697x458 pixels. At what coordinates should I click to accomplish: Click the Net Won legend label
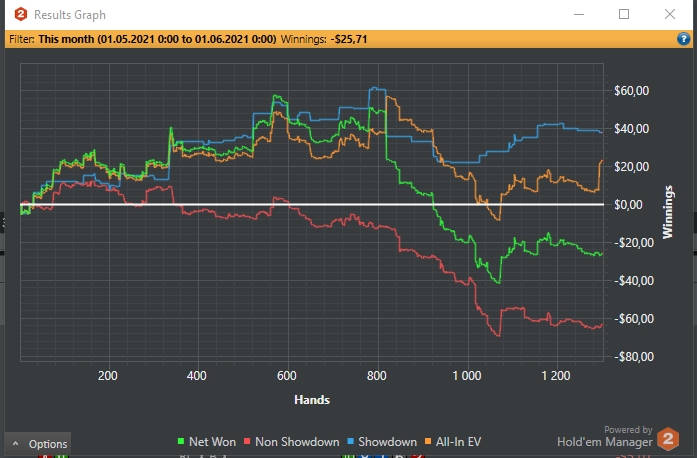(x=212, y=442)
